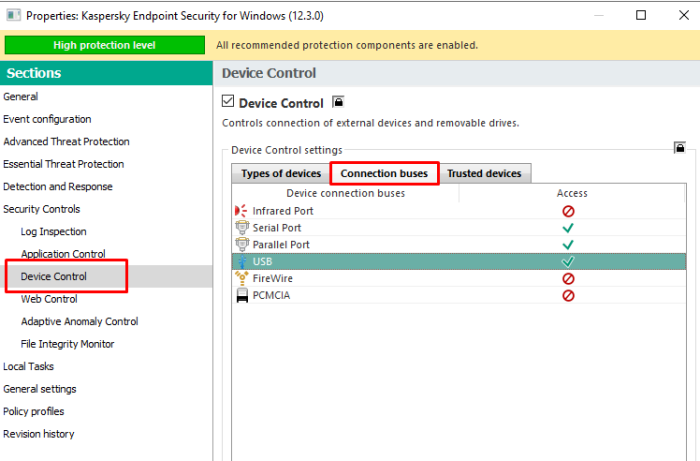The height and width of the screenshot is (461, 700).
Task: Open Detection and Response section
Action: pos(58,187)
